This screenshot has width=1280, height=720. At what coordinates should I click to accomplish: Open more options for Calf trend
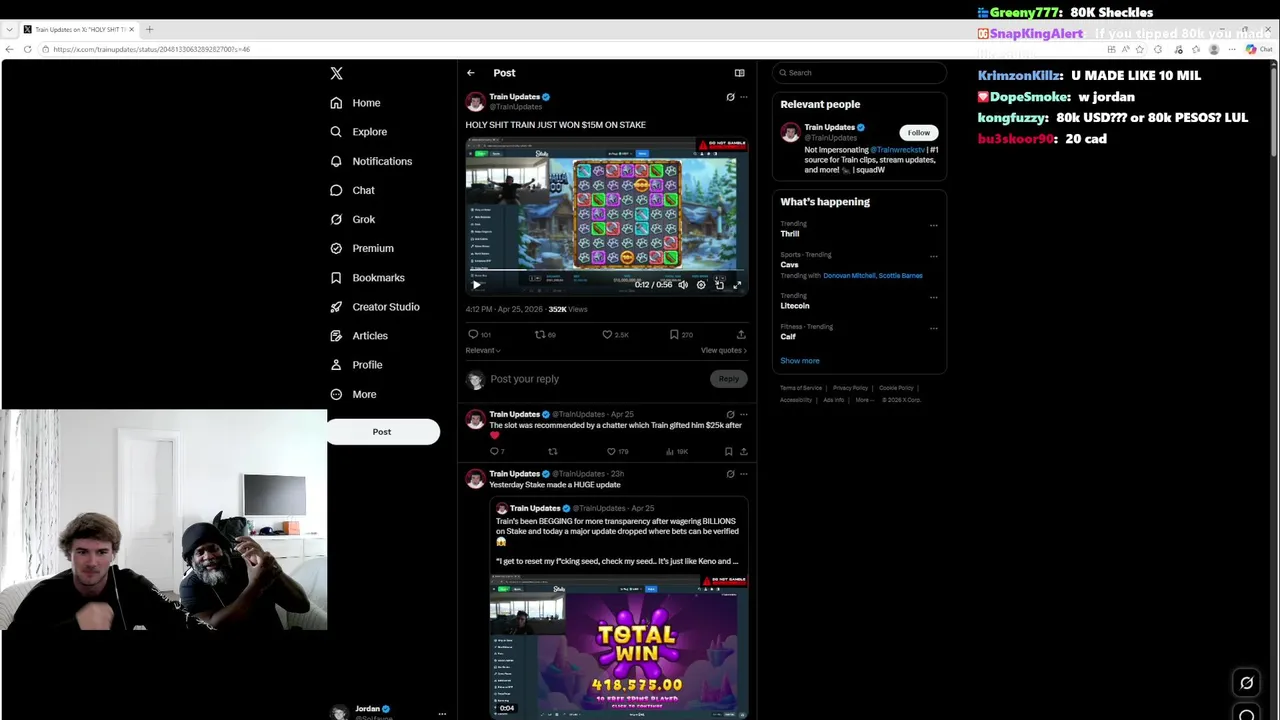click(x=934, y=329)
